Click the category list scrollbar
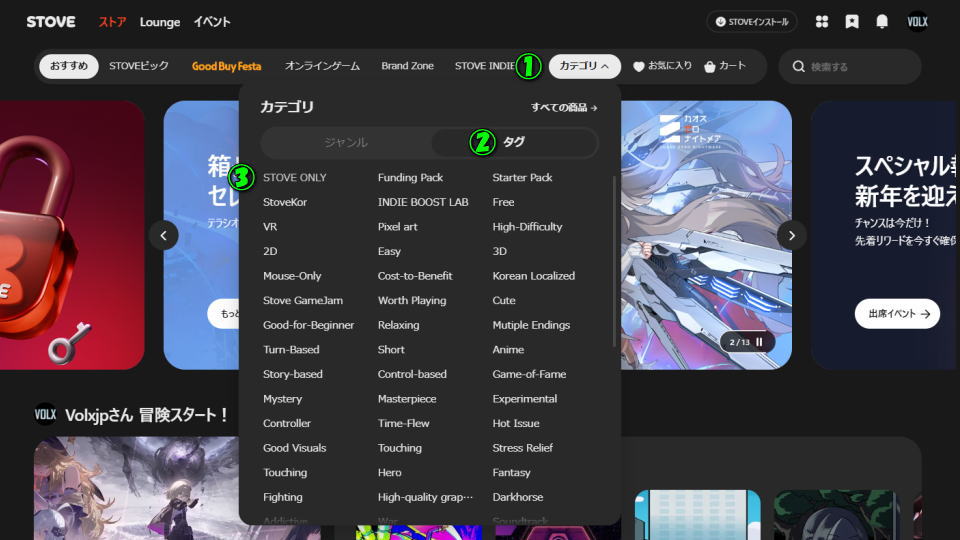 [614, 260]
